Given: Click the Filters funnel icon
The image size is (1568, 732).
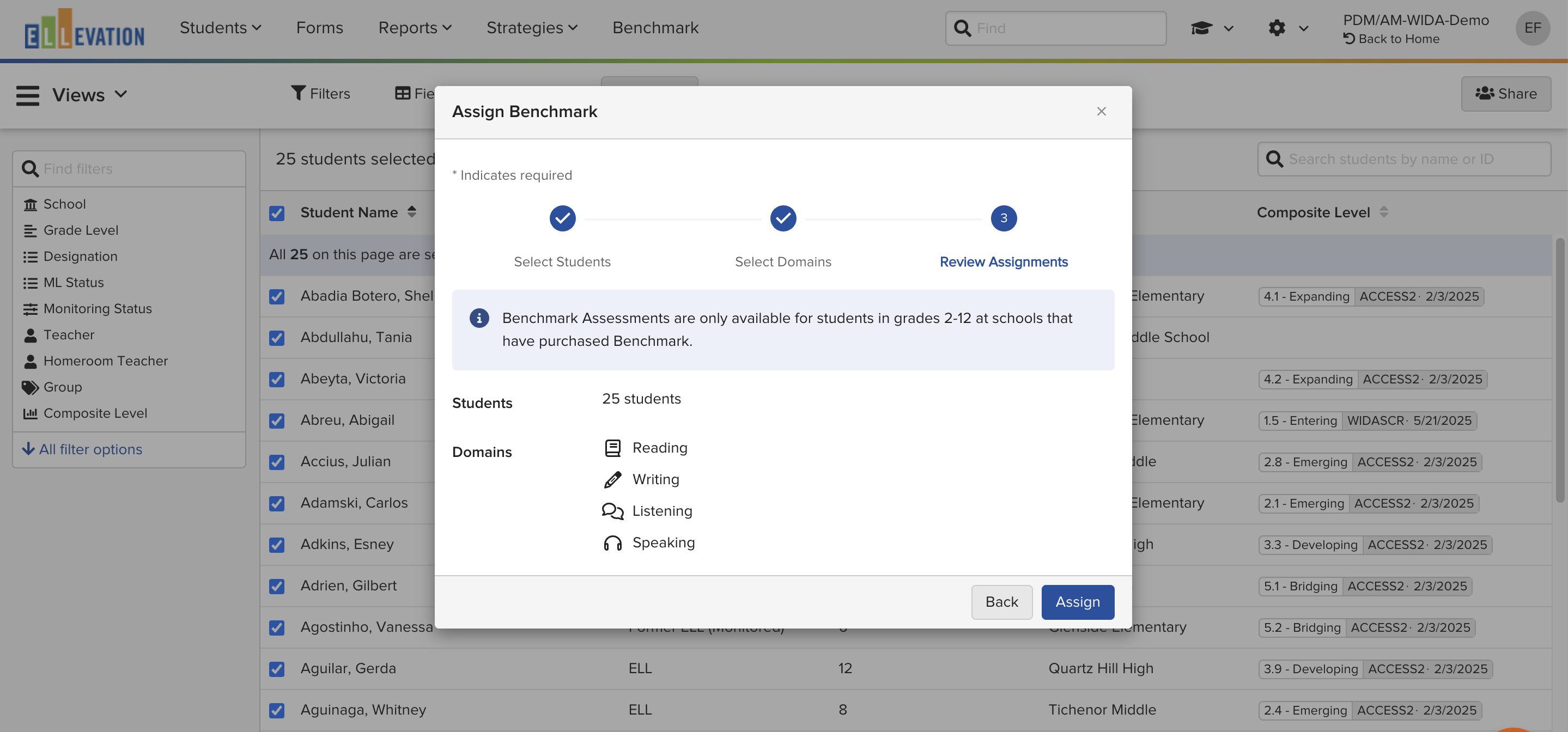Looking at the screenshot, I should click(x=297, y=93).
